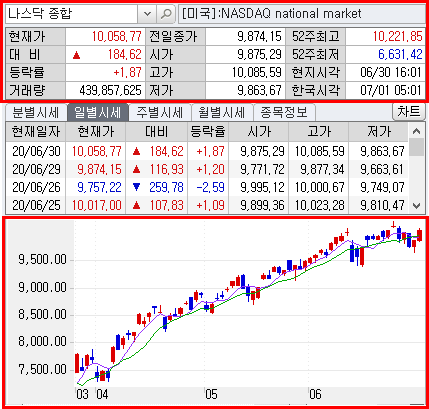Screen dimensions: 429x409
Task: Open the 월별시세 tab
Action: 222,112
